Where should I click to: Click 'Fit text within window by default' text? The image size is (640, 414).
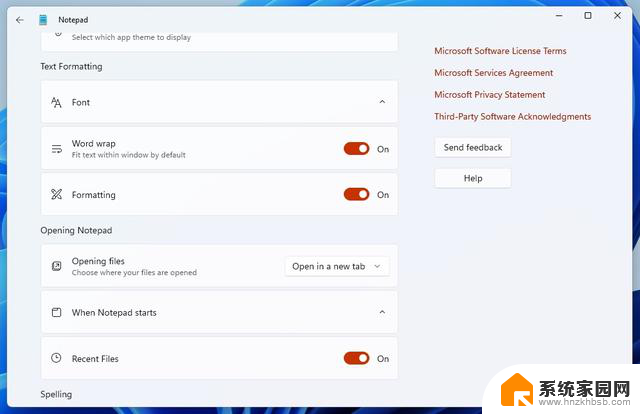click(129, 155)
